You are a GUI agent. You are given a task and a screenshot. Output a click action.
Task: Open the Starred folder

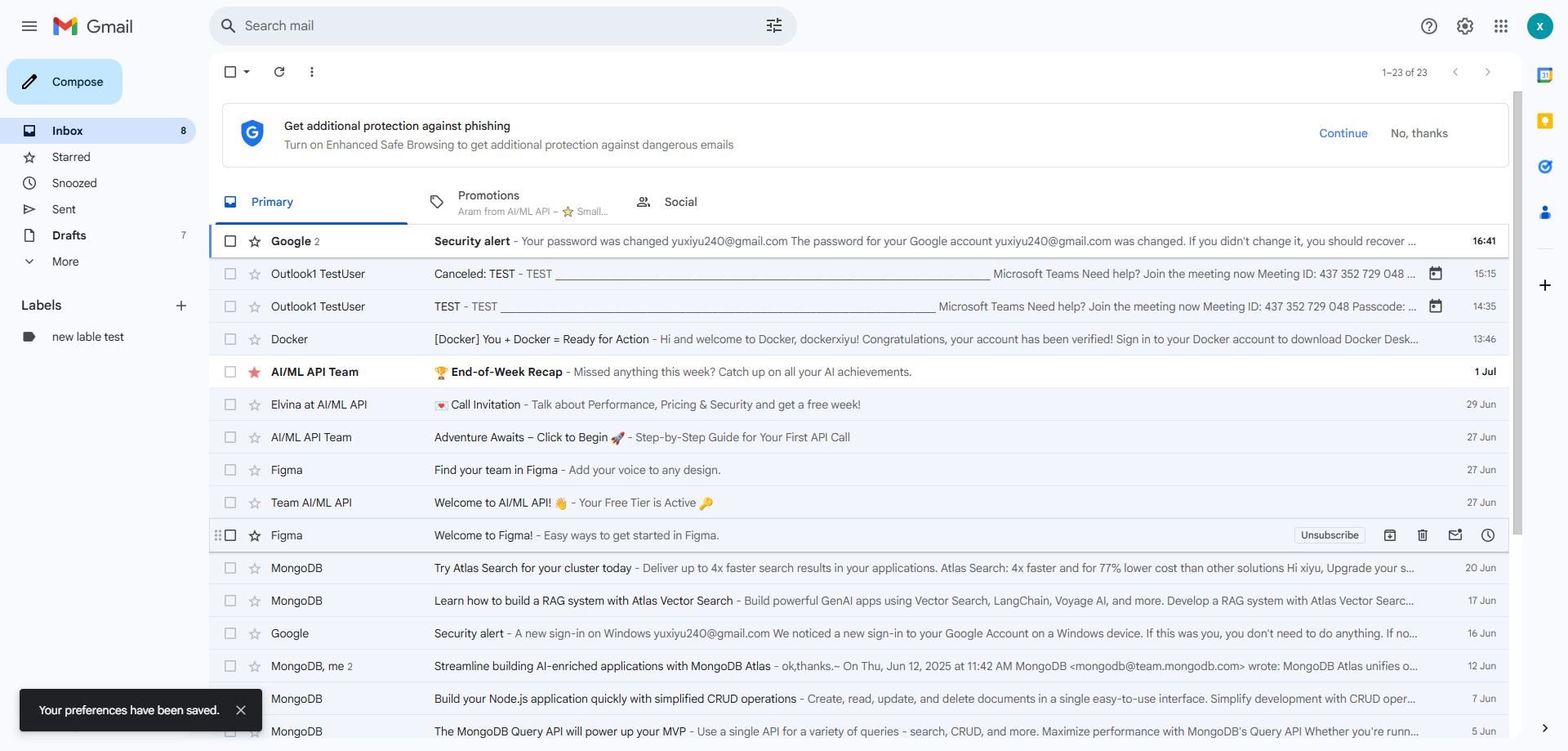(x=98, y=157)
